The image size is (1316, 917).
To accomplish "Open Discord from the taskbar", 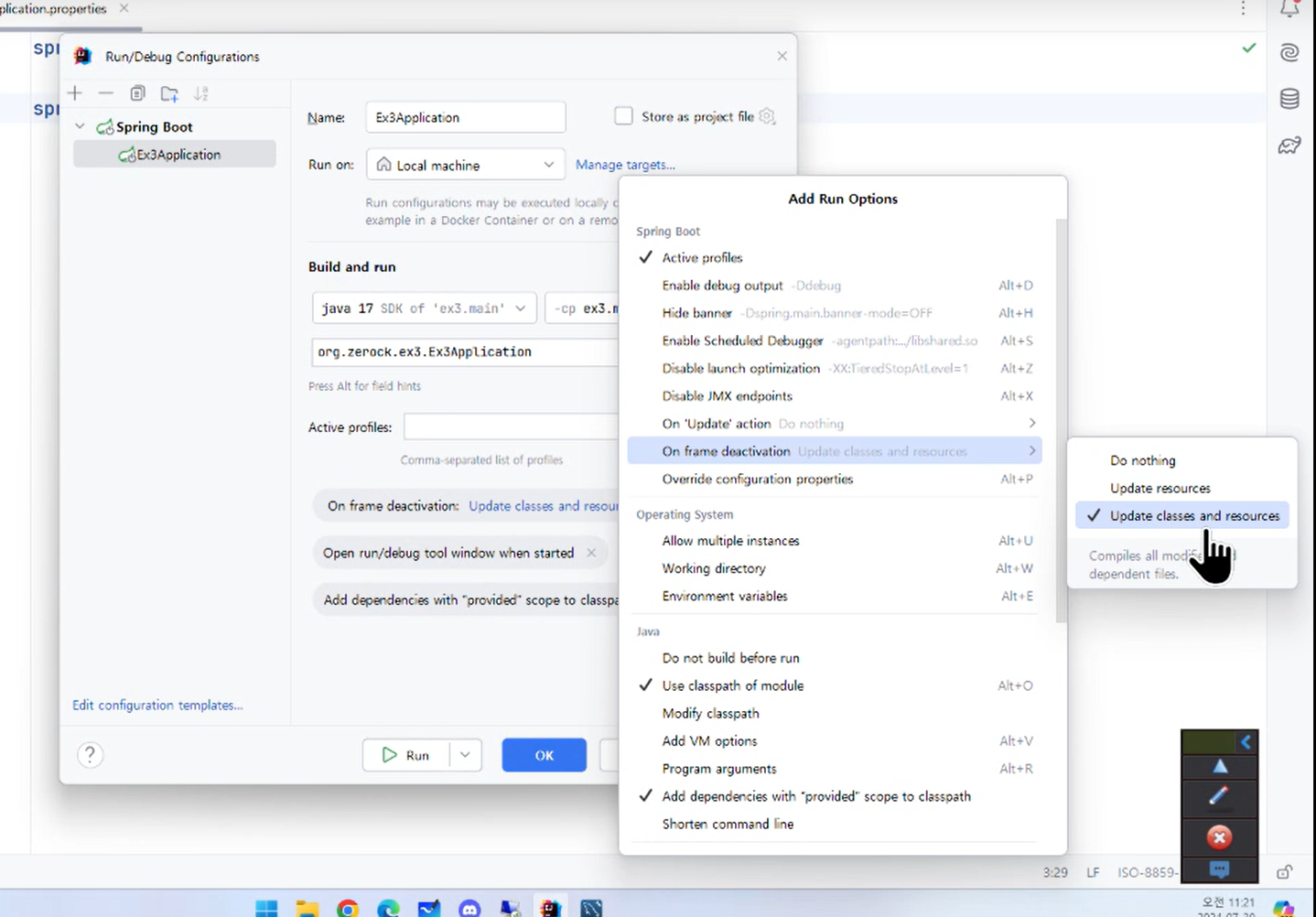I will click(x=469, y=908).
